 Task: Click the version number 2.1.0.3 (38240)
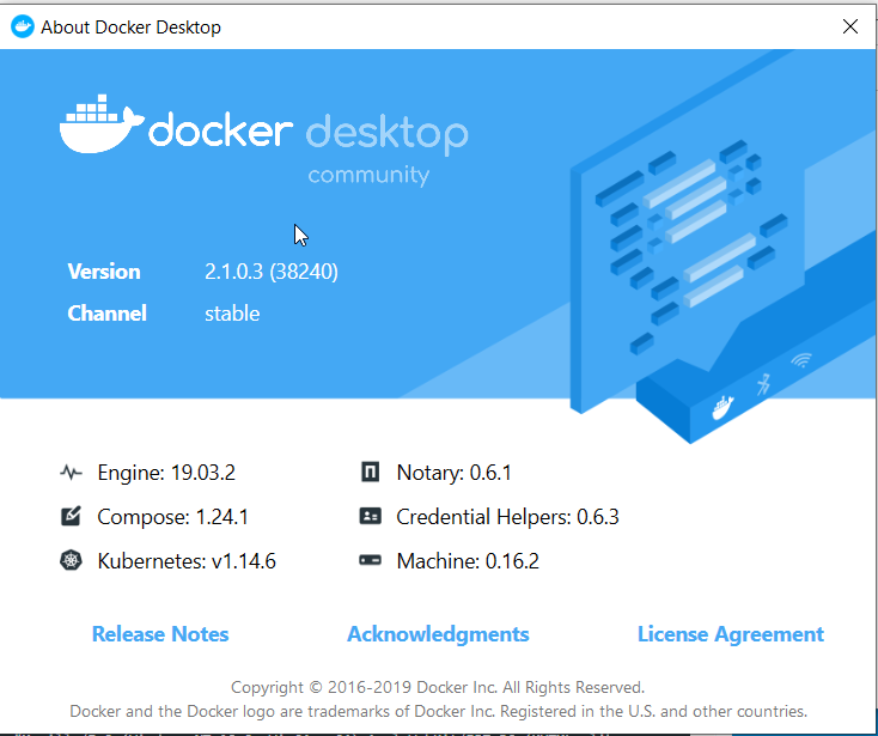271,271
